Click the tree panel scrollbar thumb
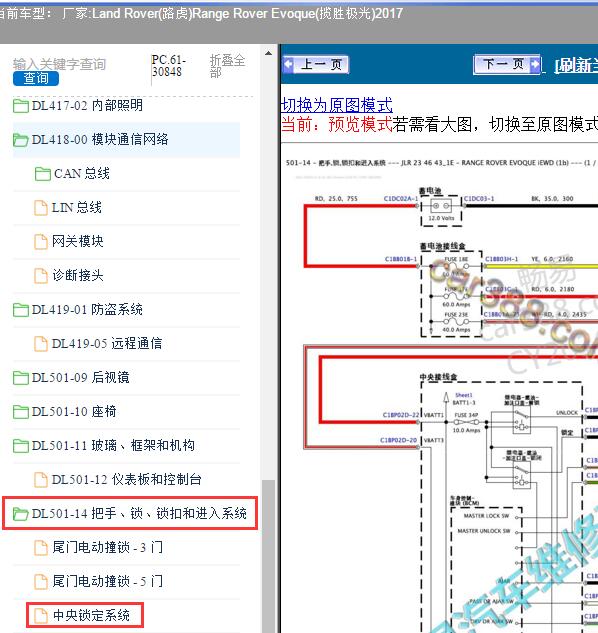 (x=268, y=556)
